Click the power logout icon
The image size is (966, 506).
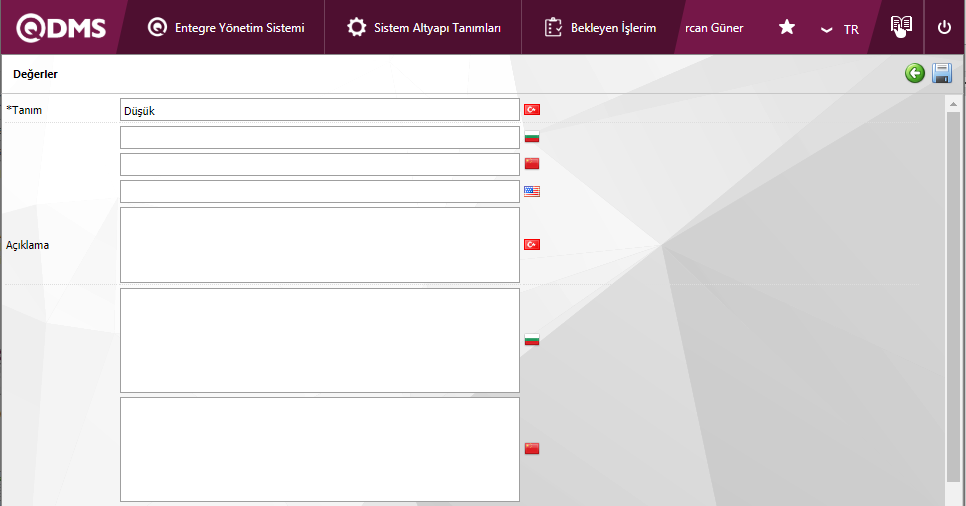(x=944, y=28)
